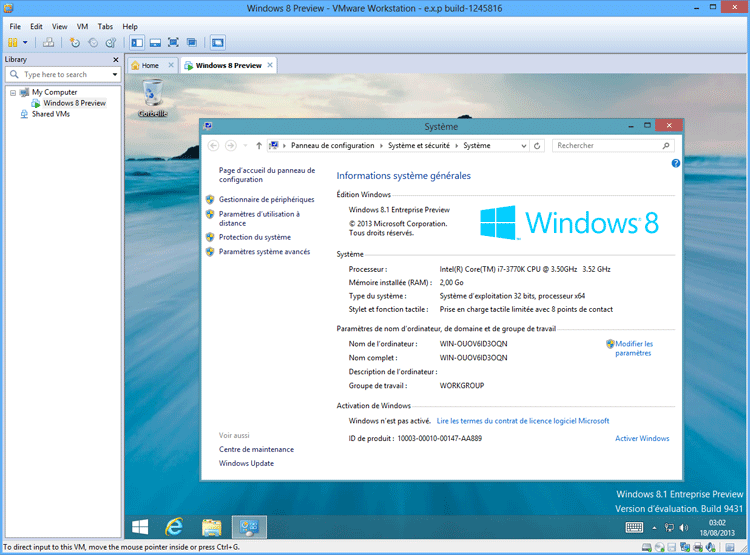Image resolution: width=750 pixels, height=555 pixels.
Task: Select My Computer in the library
Action: (x=54, y=92)
